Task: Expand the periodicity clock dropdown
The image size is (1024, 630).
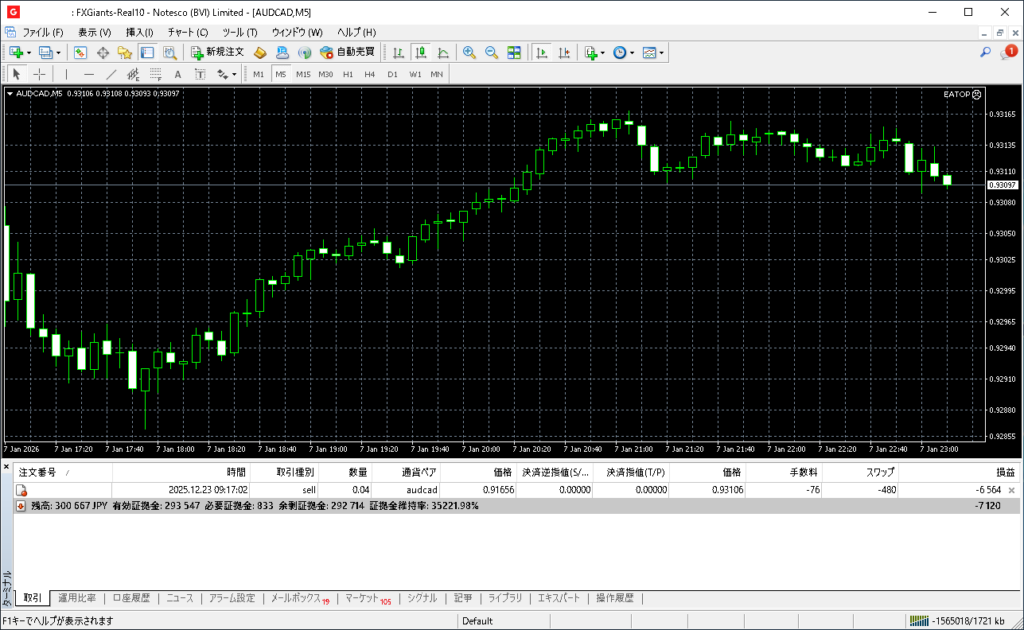Action: tap(632, 53)
